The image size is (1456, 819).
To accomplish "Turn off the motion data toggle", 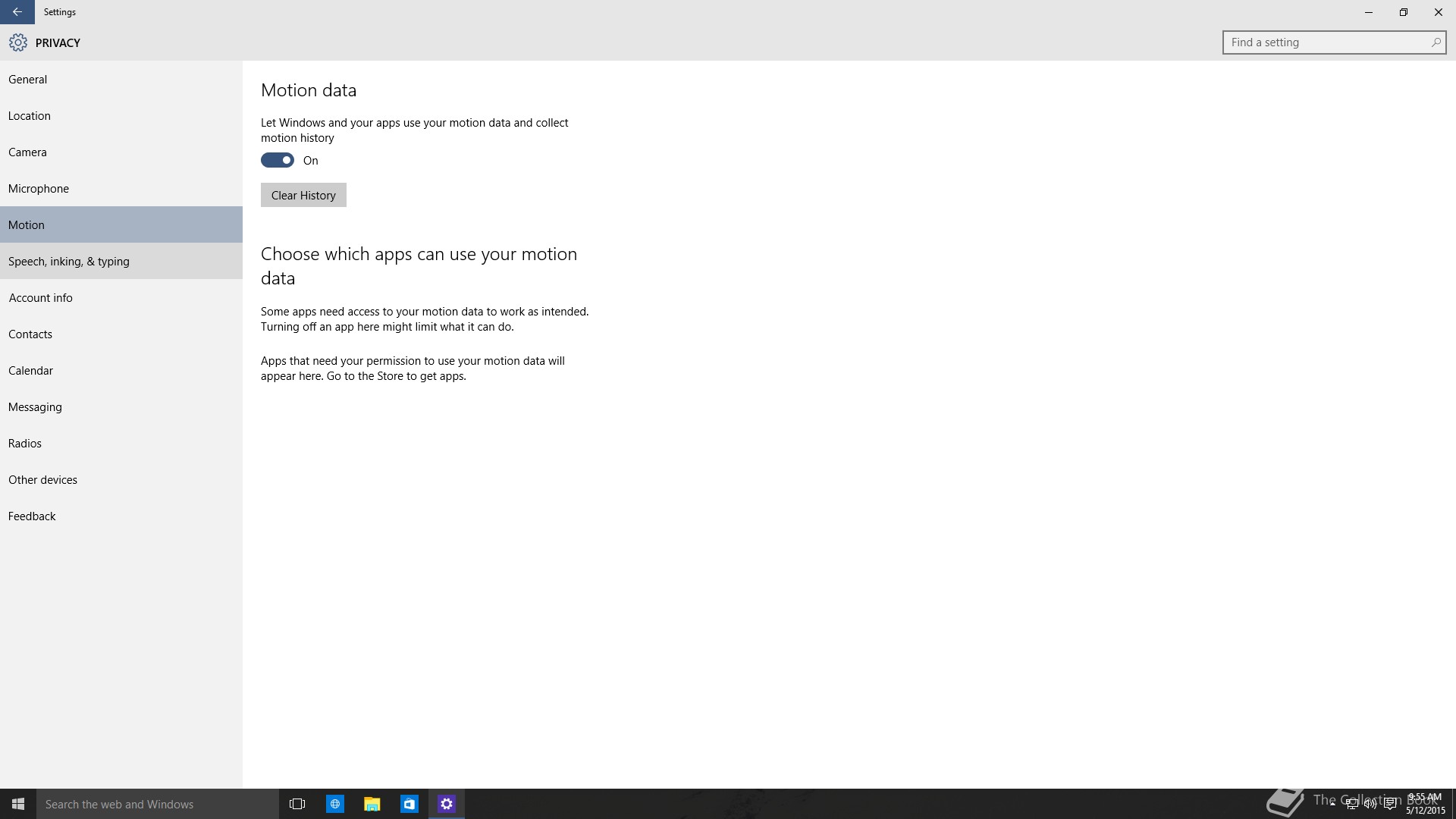I will (278, 160).
